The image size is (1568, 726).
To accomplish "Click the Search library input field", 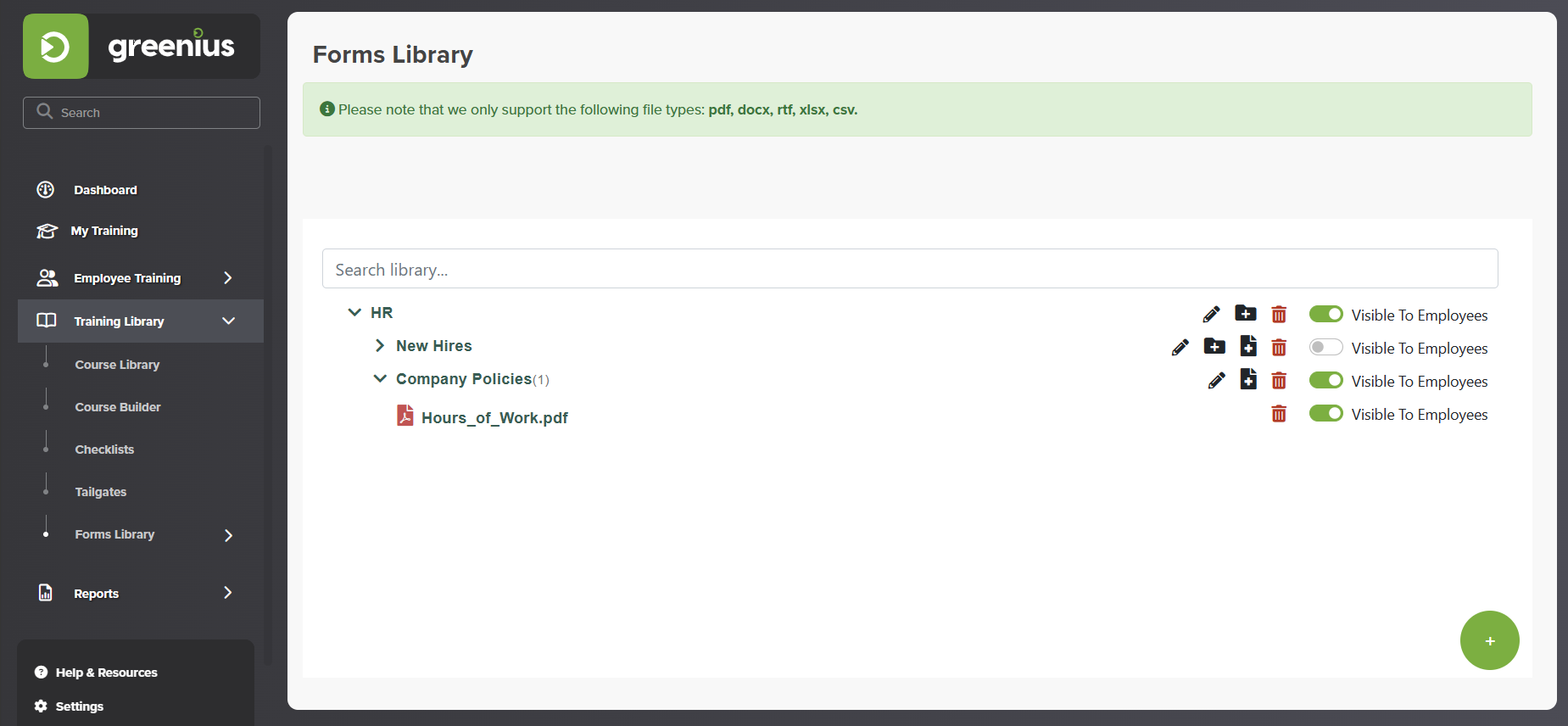I will point(910,269).
